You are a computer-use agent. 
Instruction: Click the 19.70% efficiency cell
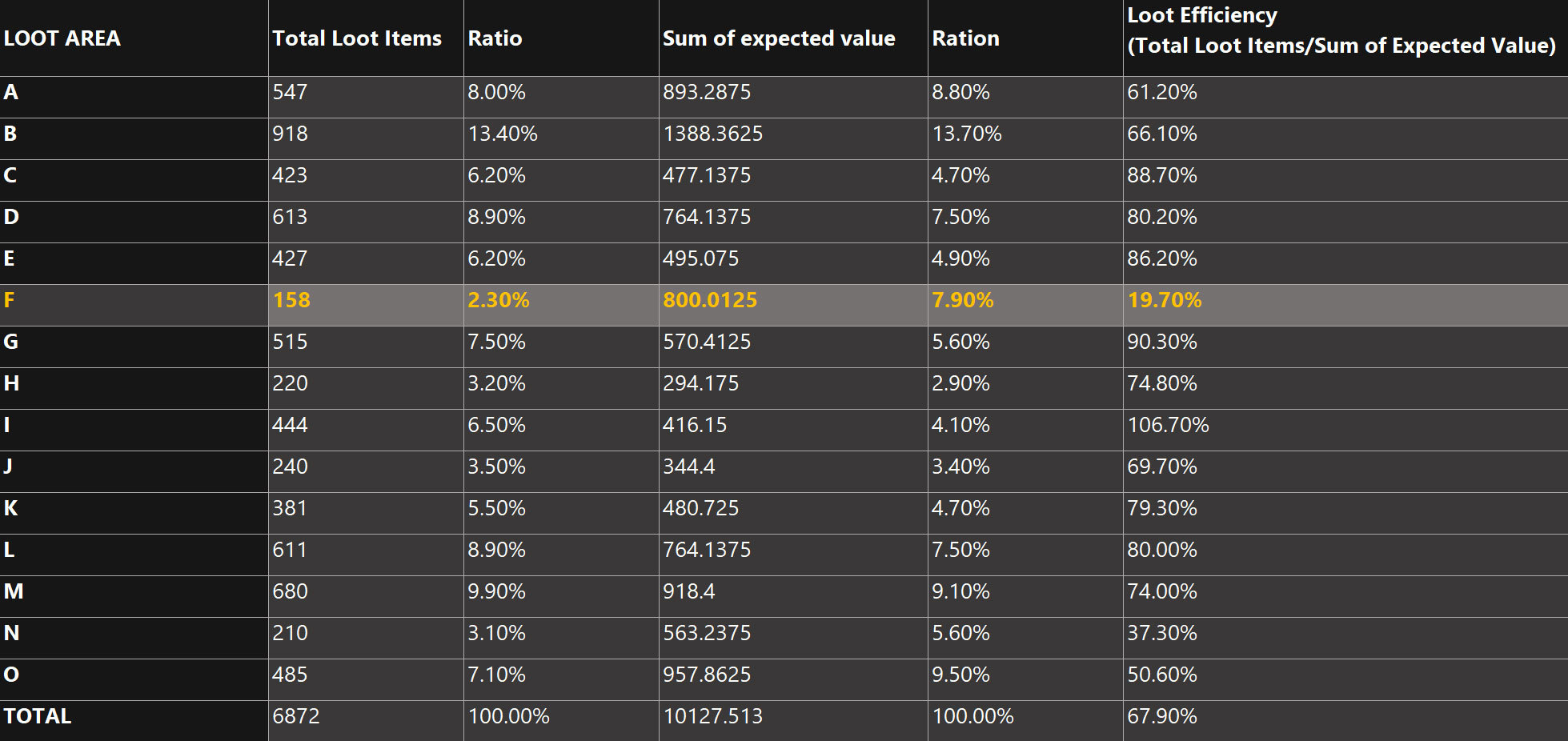tap(1165, 300)
